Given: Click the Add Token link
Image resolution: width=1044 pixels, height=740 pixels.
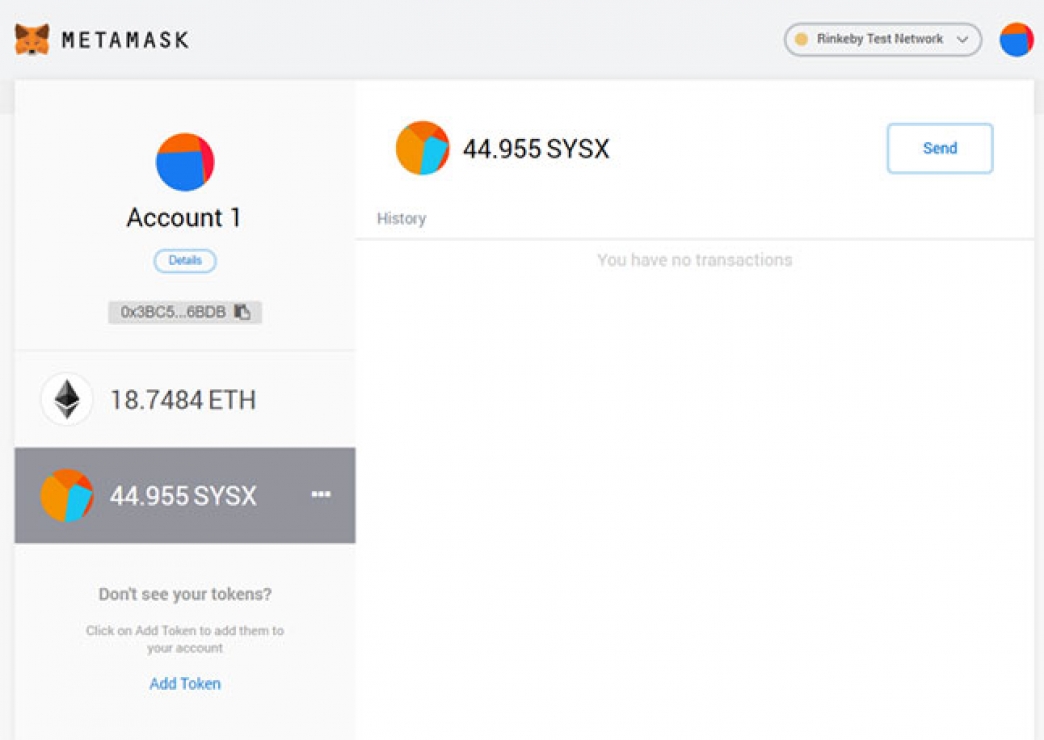Looking at the screenshot, I should click(x=185, y=684).
